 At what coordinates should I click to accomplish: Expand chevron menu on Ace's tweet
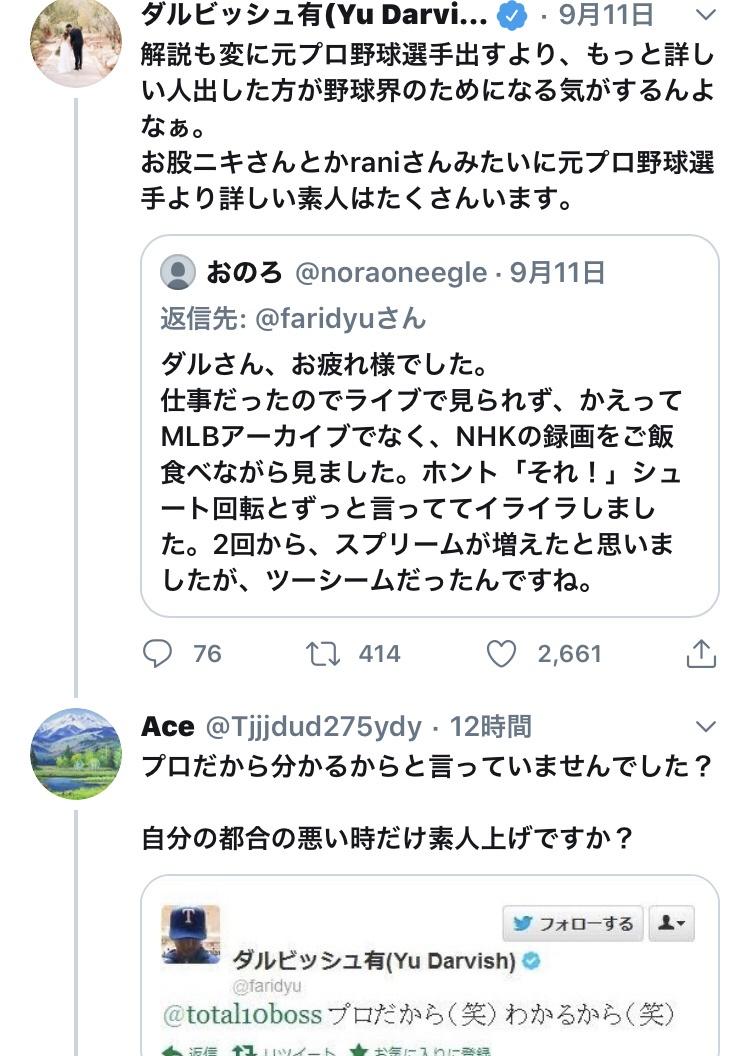click(x=706, y=726)
